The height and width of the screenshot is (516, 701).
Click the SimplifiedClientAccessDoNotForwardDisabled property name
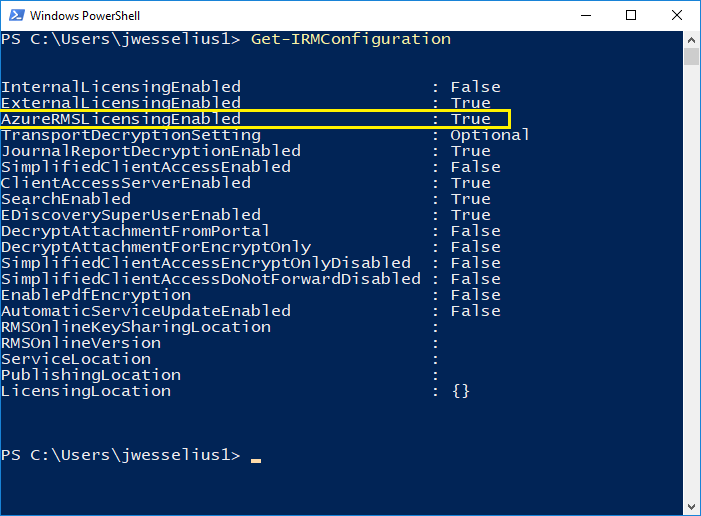coord(211,279)
